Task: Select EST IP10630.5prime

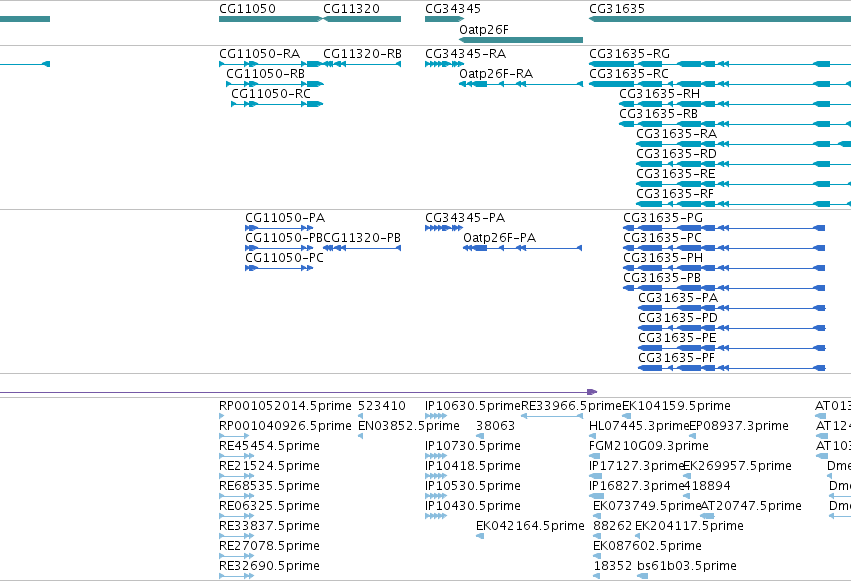Action: coord(473,406)
